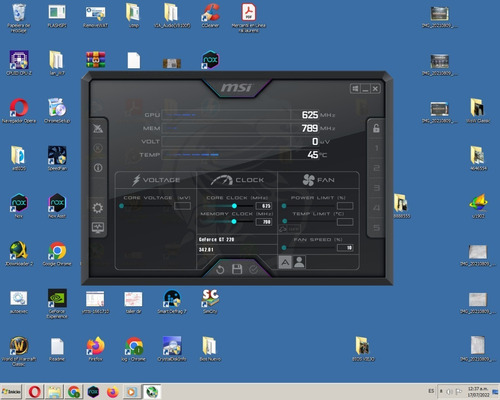Select the Navegador Opera desktop shortcut
Viewport: 500px width, 400px height.
[x=19, y=111]
